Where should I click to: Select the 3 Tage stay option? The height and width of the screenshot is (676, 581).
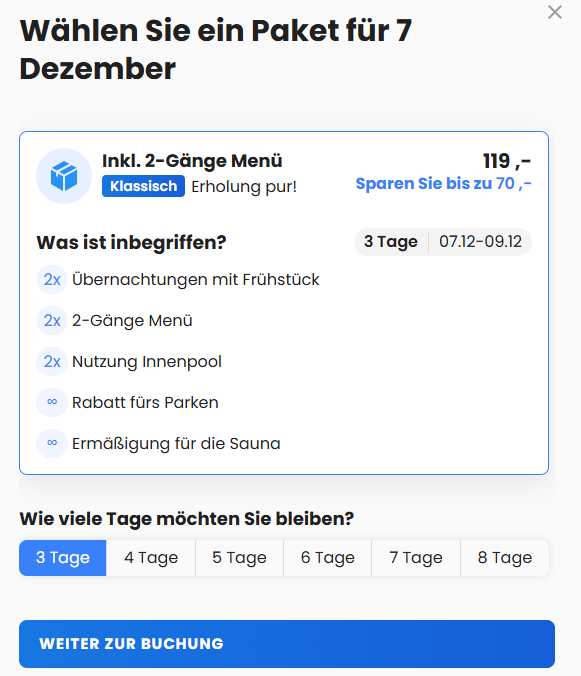(x=63, y=558)
